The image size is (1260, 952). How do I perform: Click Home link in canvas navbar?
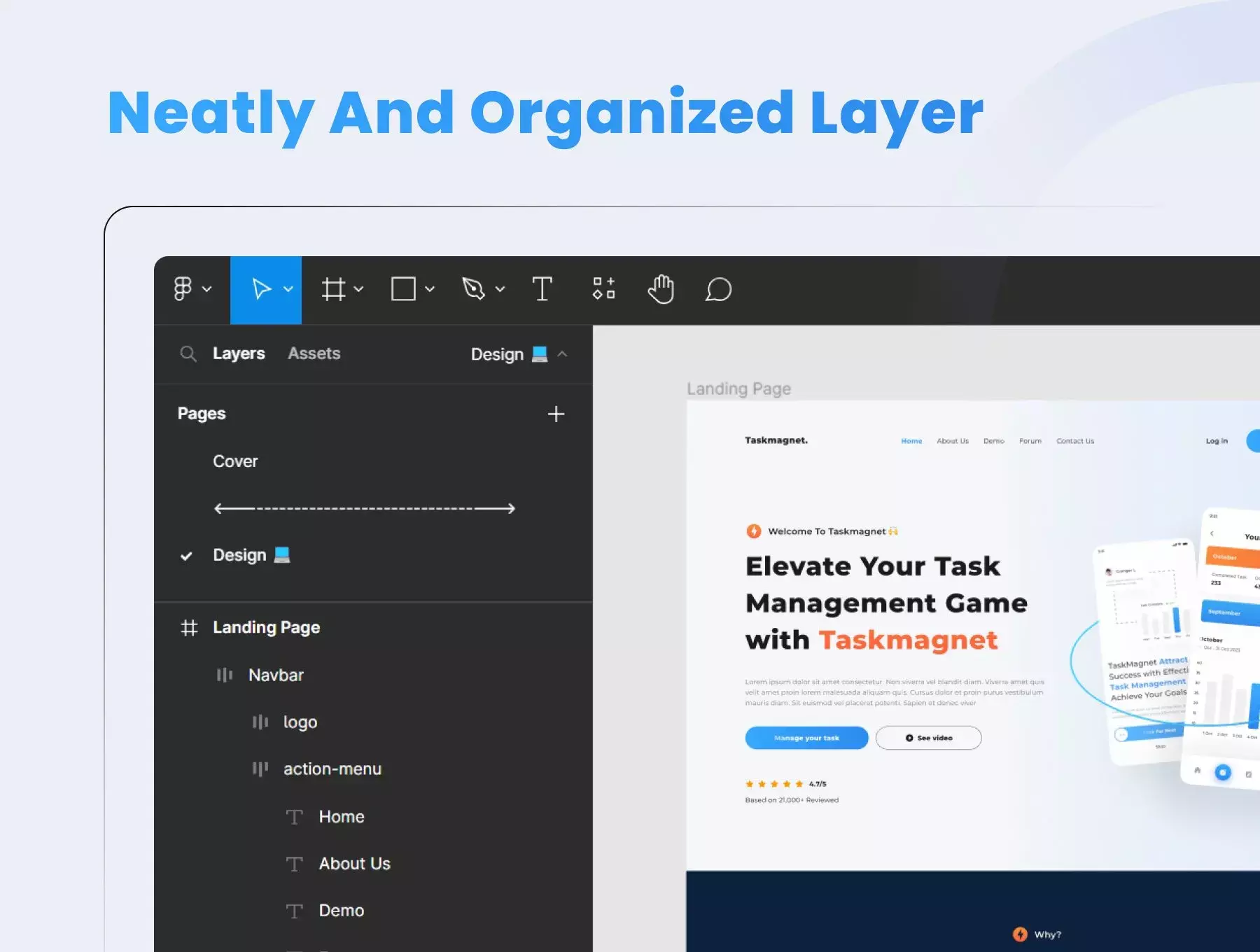pyautogui.click(x=911, y=441)
